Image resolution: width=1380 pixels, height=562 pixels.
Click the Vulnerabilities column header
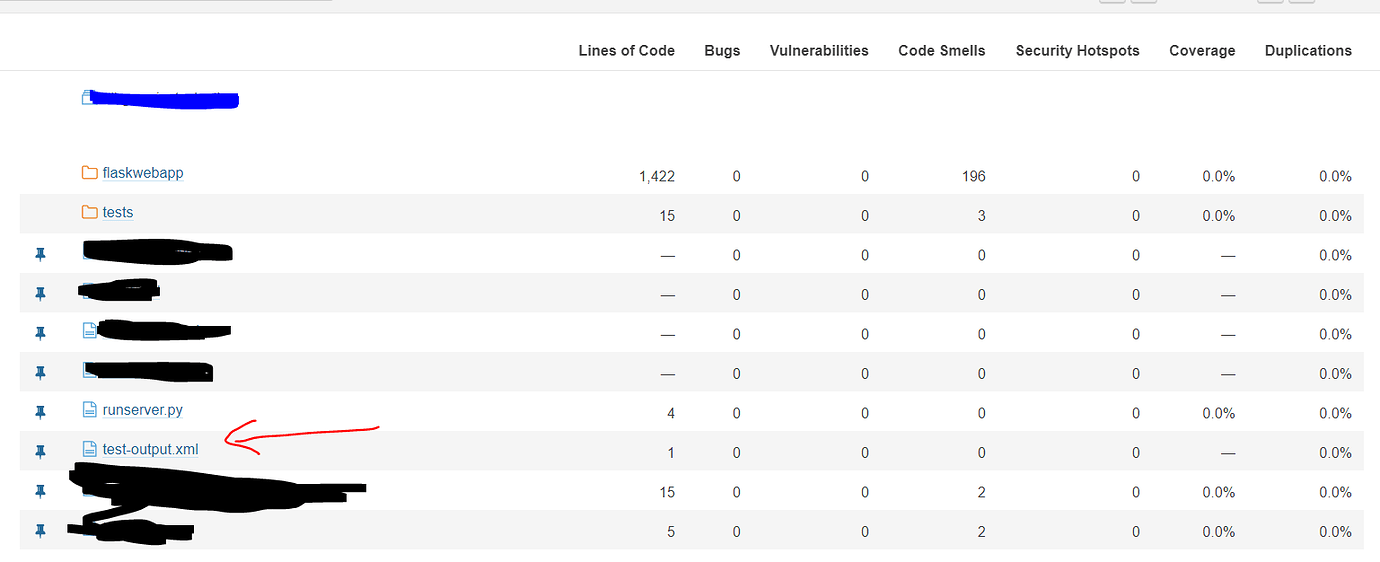click(819, 51)
